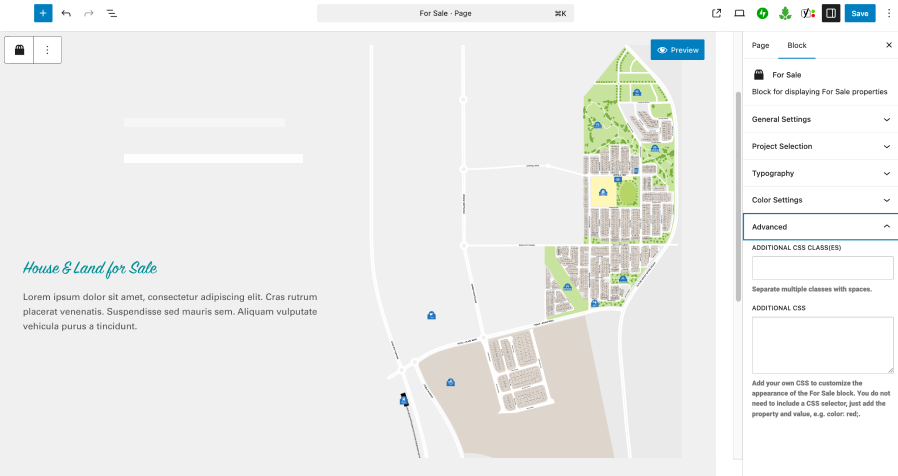This screenshot has width=898, height=476.
Task: Click 'Block for displaying For Sale properties' text
Action: pyautogui.click(x=820, y=92)
